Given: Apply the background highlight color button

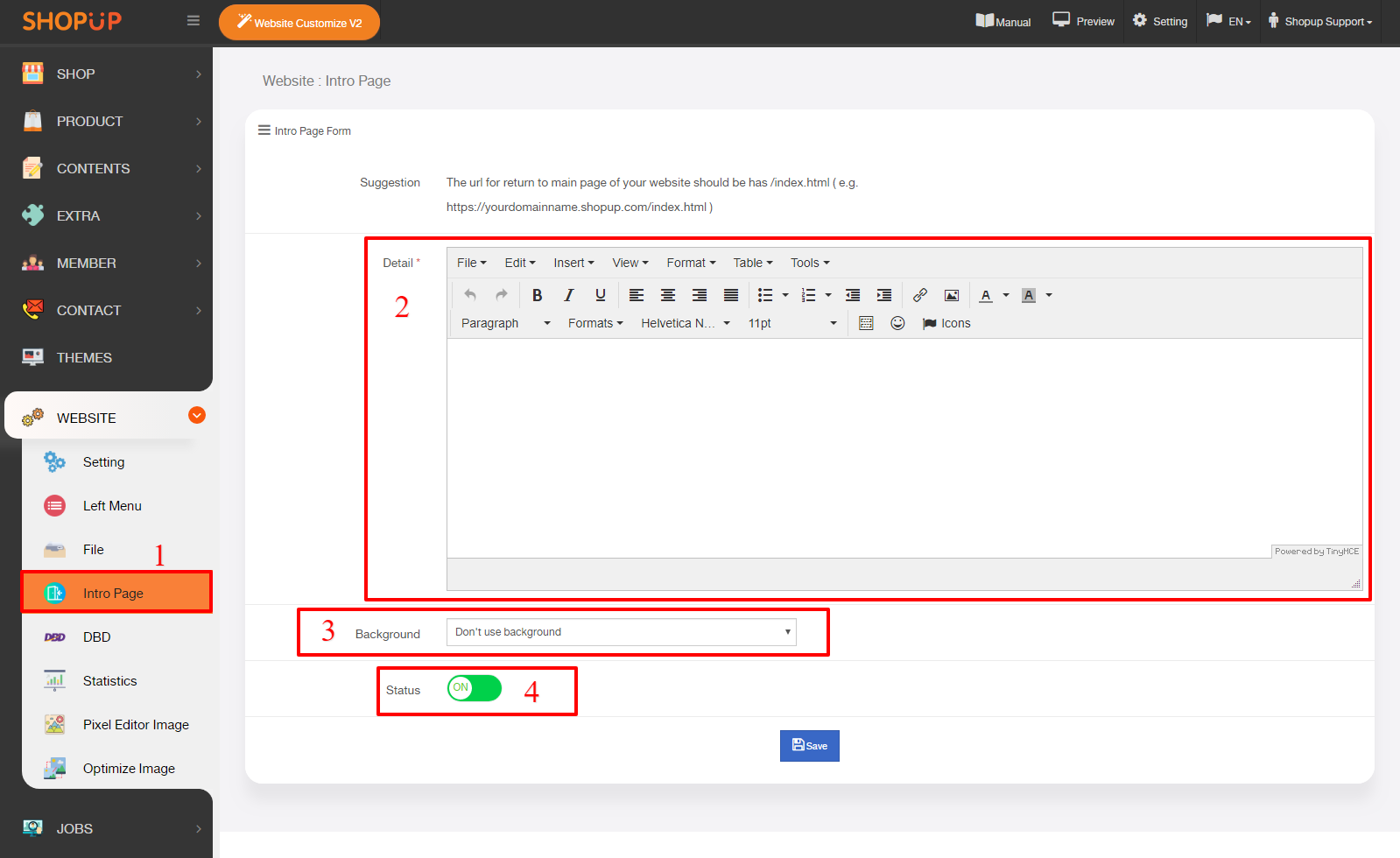Looking at the screenshot, I should (x=1029, y=295).
